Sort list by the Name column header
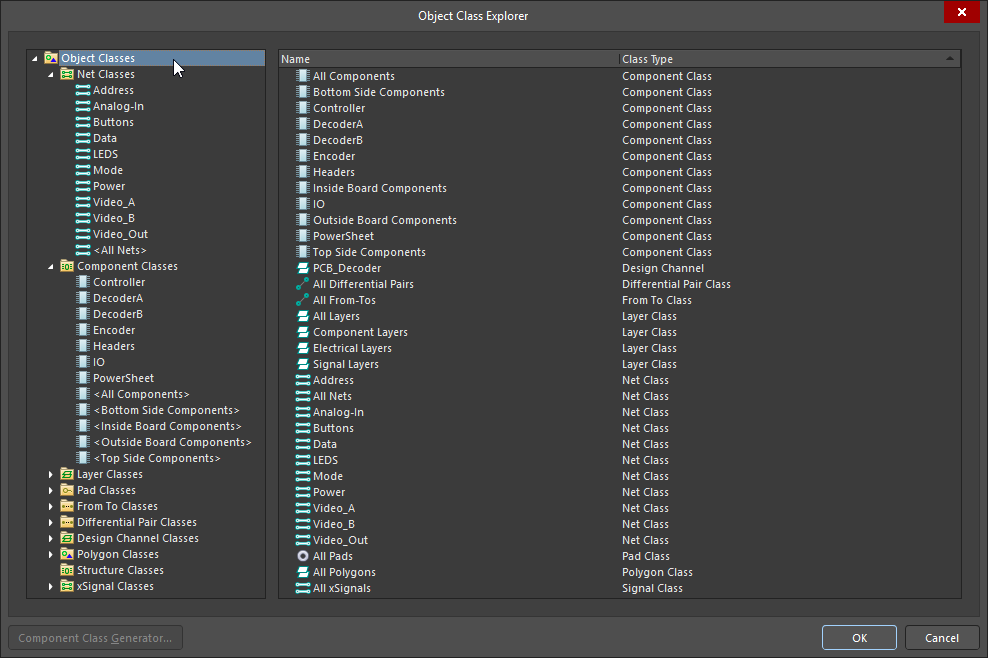988x658 pixels. tap(449, 59)
